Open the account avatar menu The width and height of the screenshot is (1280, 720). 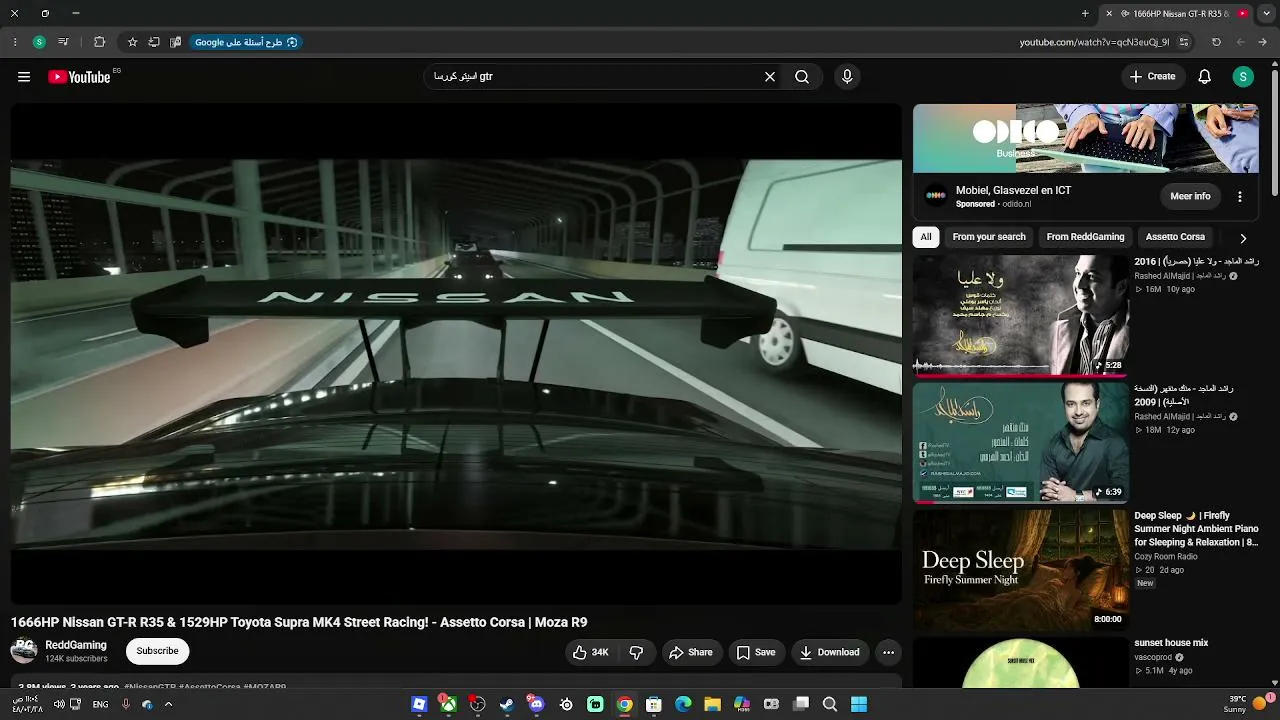[1243, 77]
